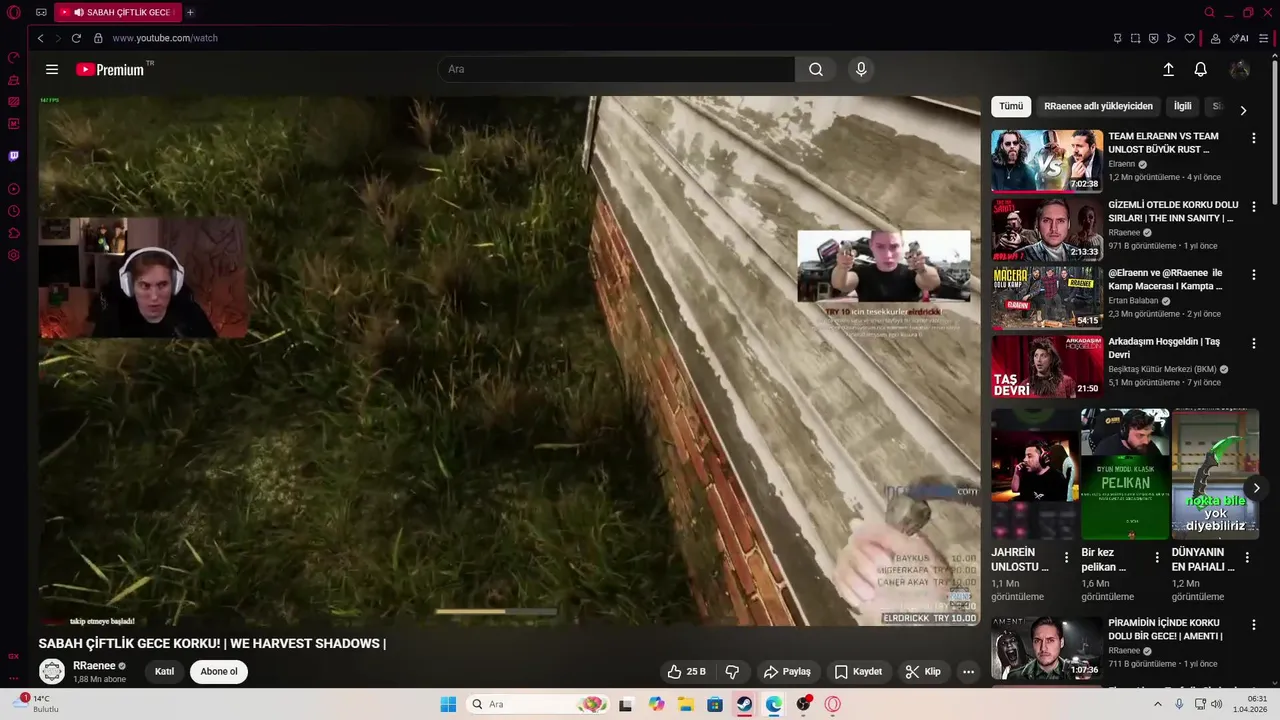Viewport: 1280px width, 720px height.
Task: Open ad blocker shield settings
Action: click(x=1153, y=38)
